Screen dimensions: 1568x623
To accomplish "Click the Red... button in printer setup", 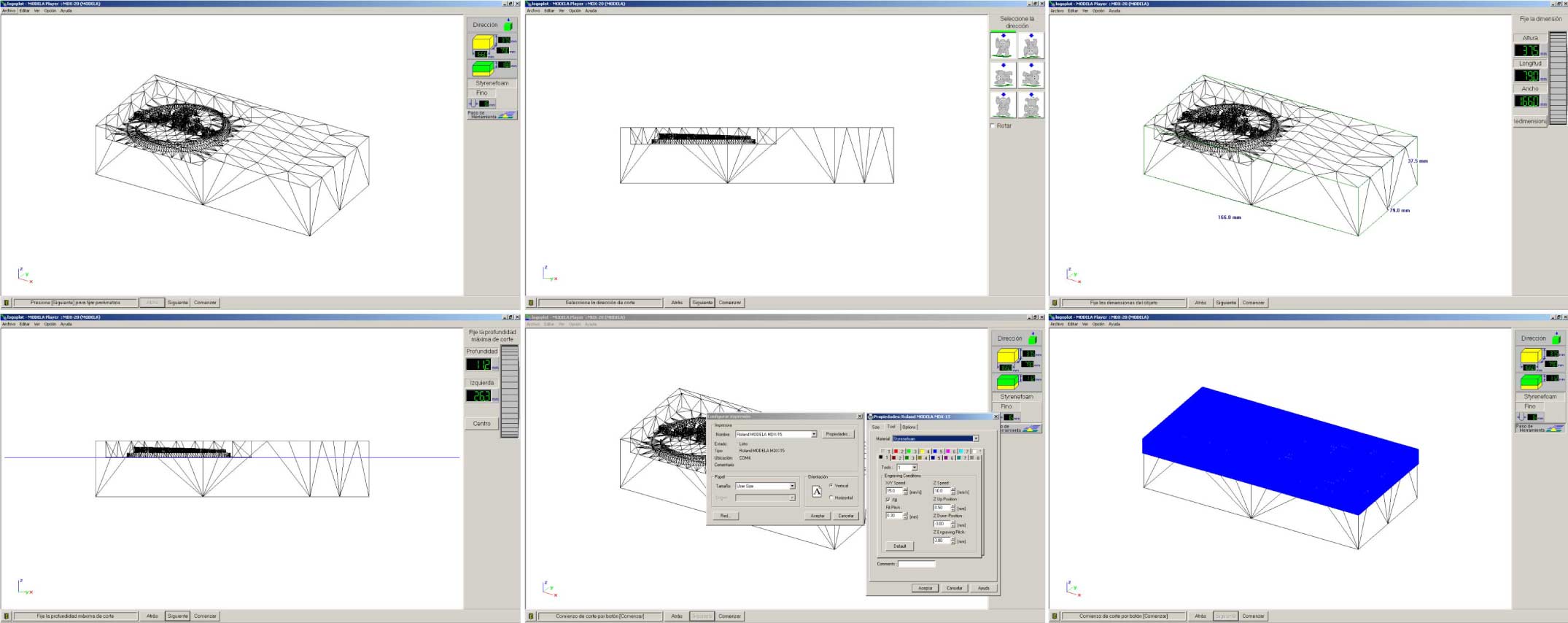I will (725, 516).
